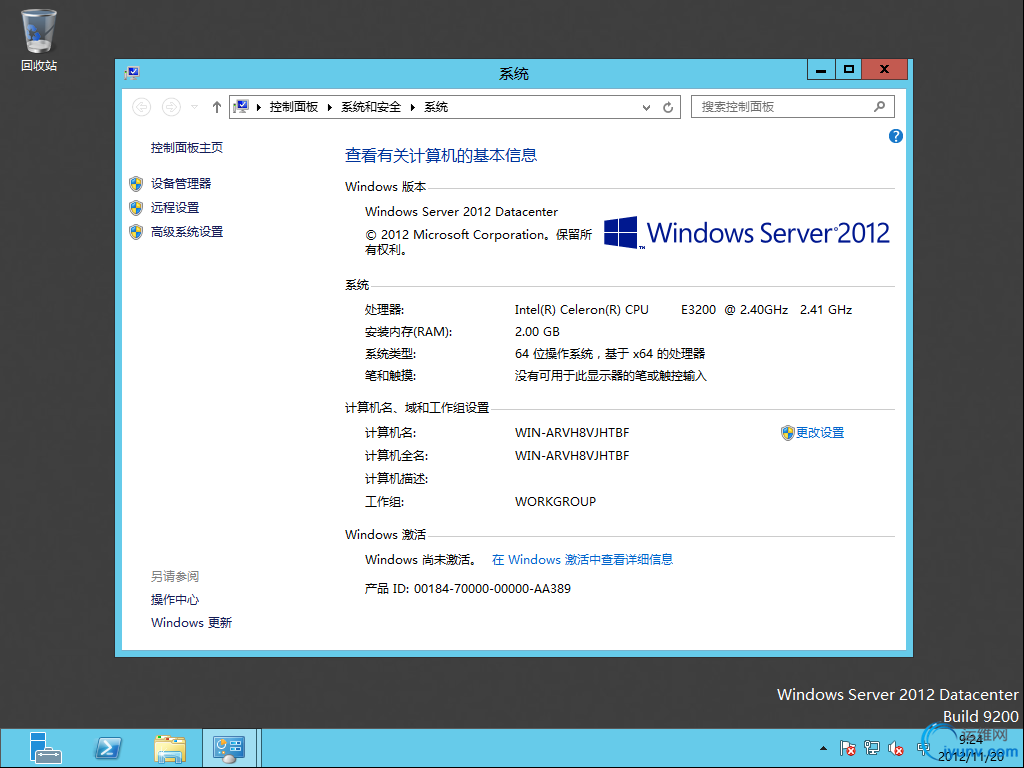Open 操作中心 link

[174, 600]
